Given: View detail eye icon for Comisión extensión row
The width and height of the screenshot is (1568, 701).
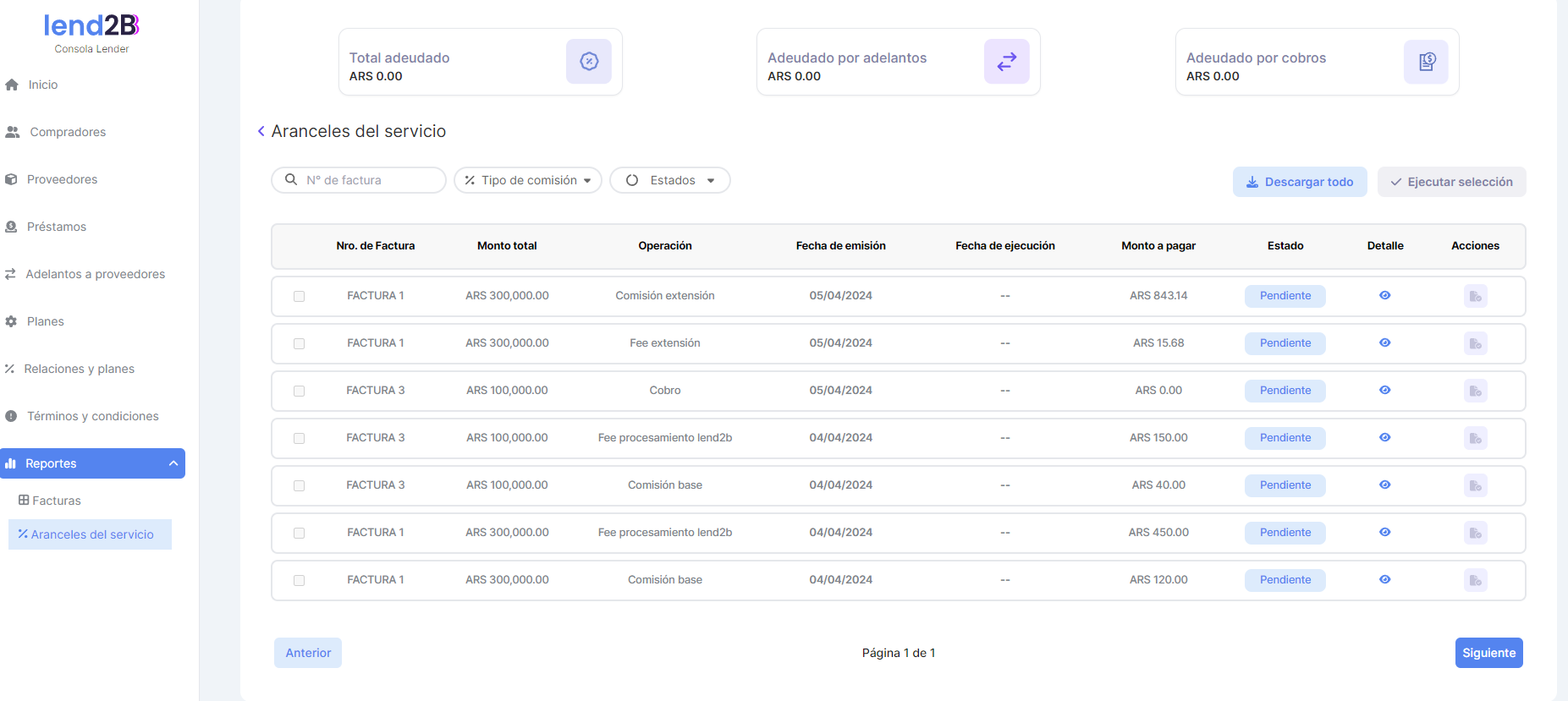Looking at the screenshot, I should (1384, 295).
